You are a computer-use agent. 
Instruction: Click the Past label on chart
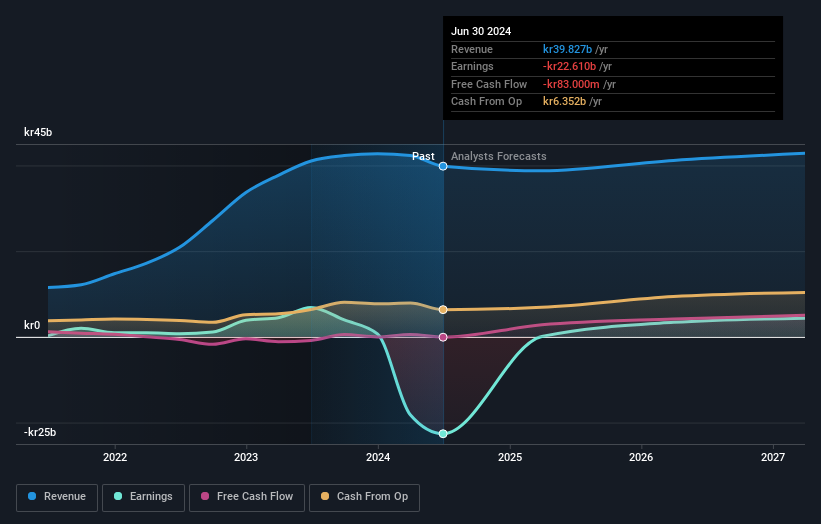(423, 156)
